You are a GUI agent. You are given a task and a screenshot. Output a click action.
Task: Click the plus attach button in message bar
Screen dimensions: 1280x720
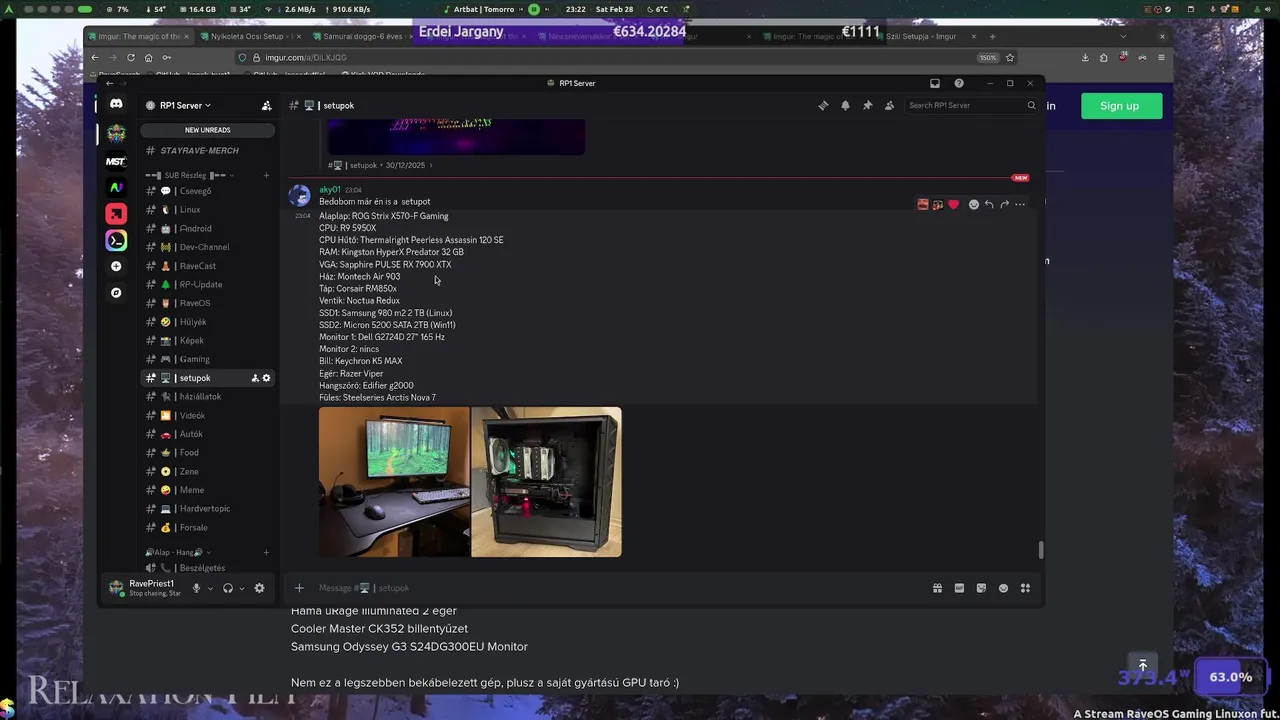pos(298,588)
